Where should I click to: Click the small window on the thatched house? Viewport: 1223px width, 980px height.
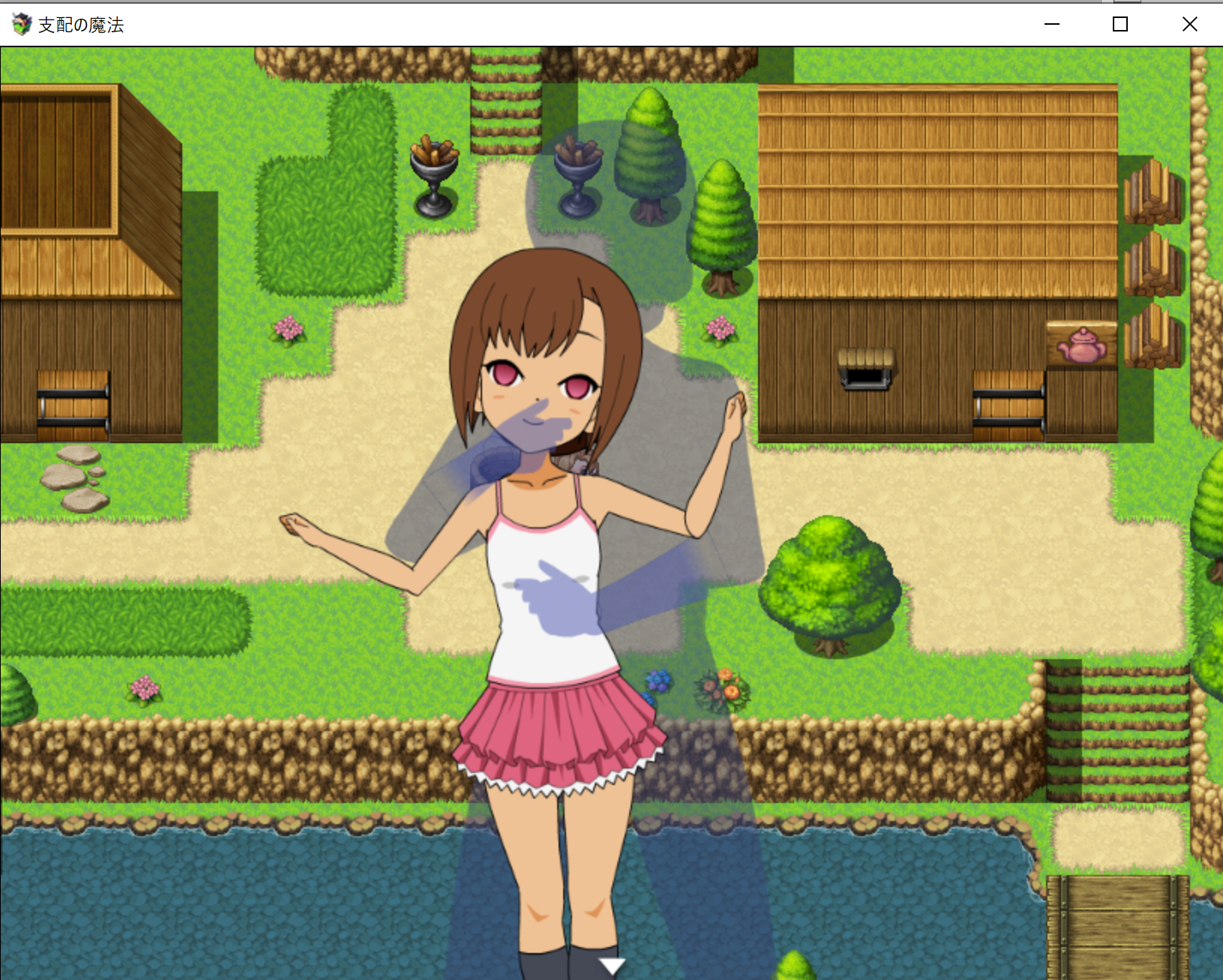(866, 369)
